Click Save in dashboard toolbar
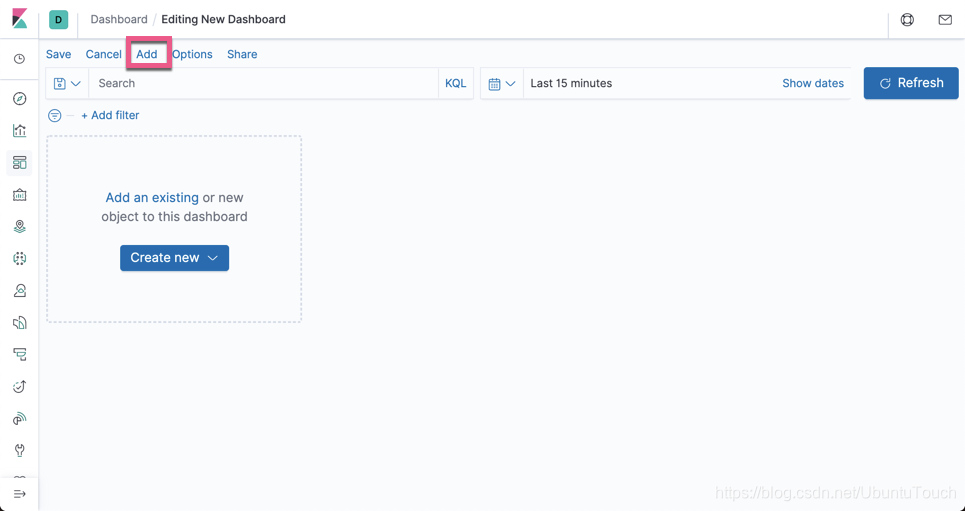 [58, 54]
